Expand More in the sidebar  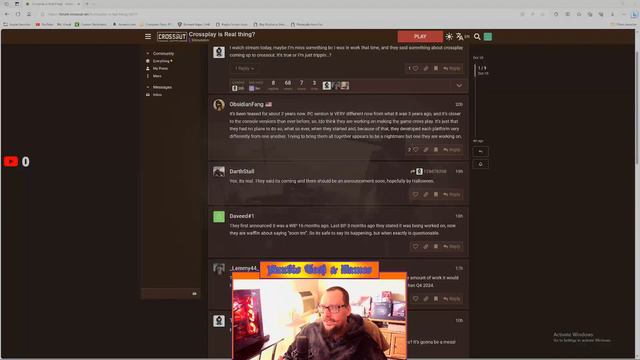(x=154, y=76)
